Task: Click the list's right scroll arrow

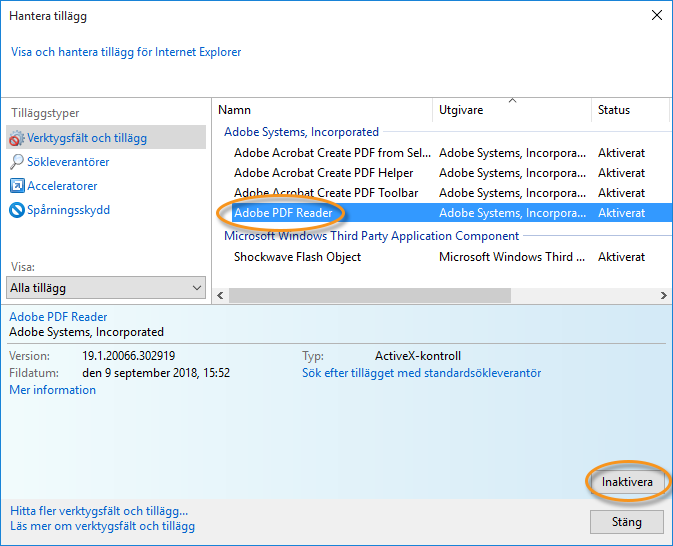Action: [664, 295]
